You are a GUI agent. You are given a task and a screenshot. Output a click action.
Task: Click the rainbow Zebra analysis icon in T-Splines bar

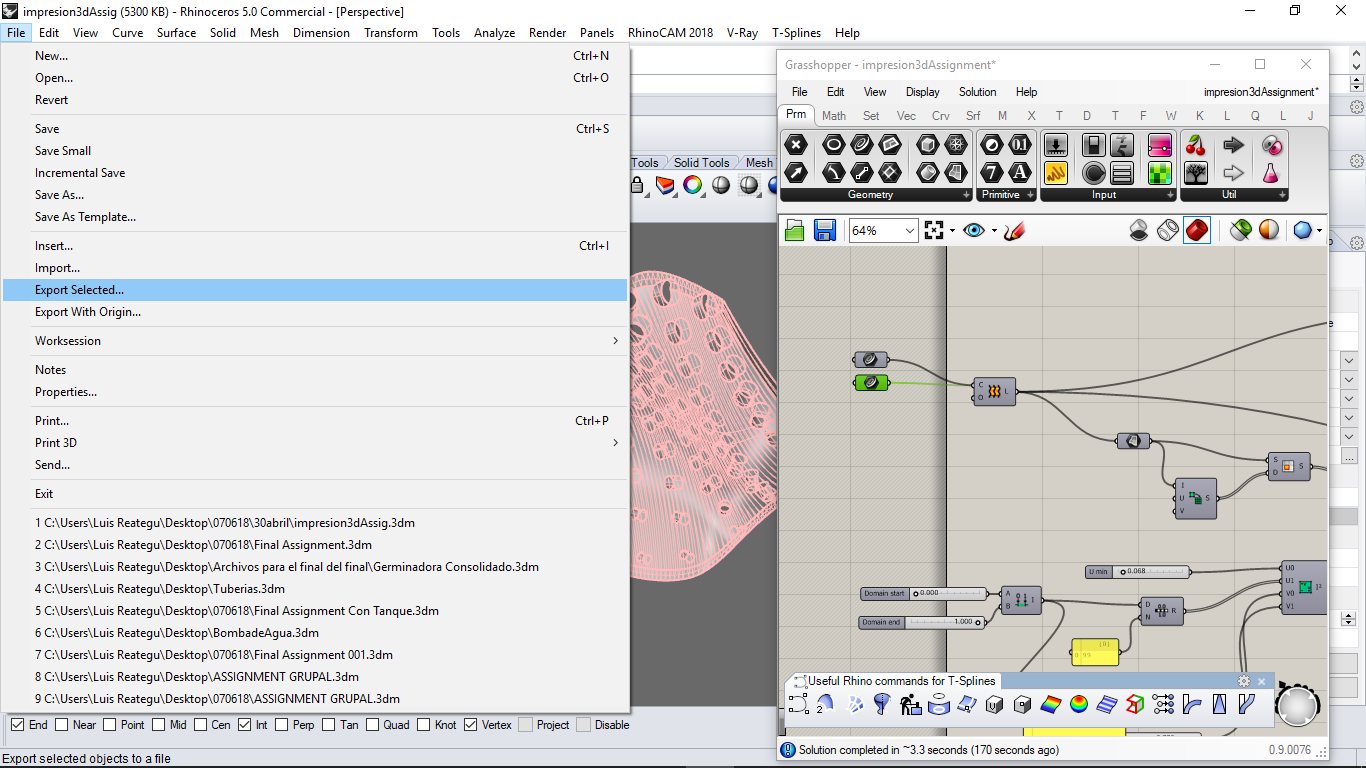pyautogui.click(x=1051, y=705)
